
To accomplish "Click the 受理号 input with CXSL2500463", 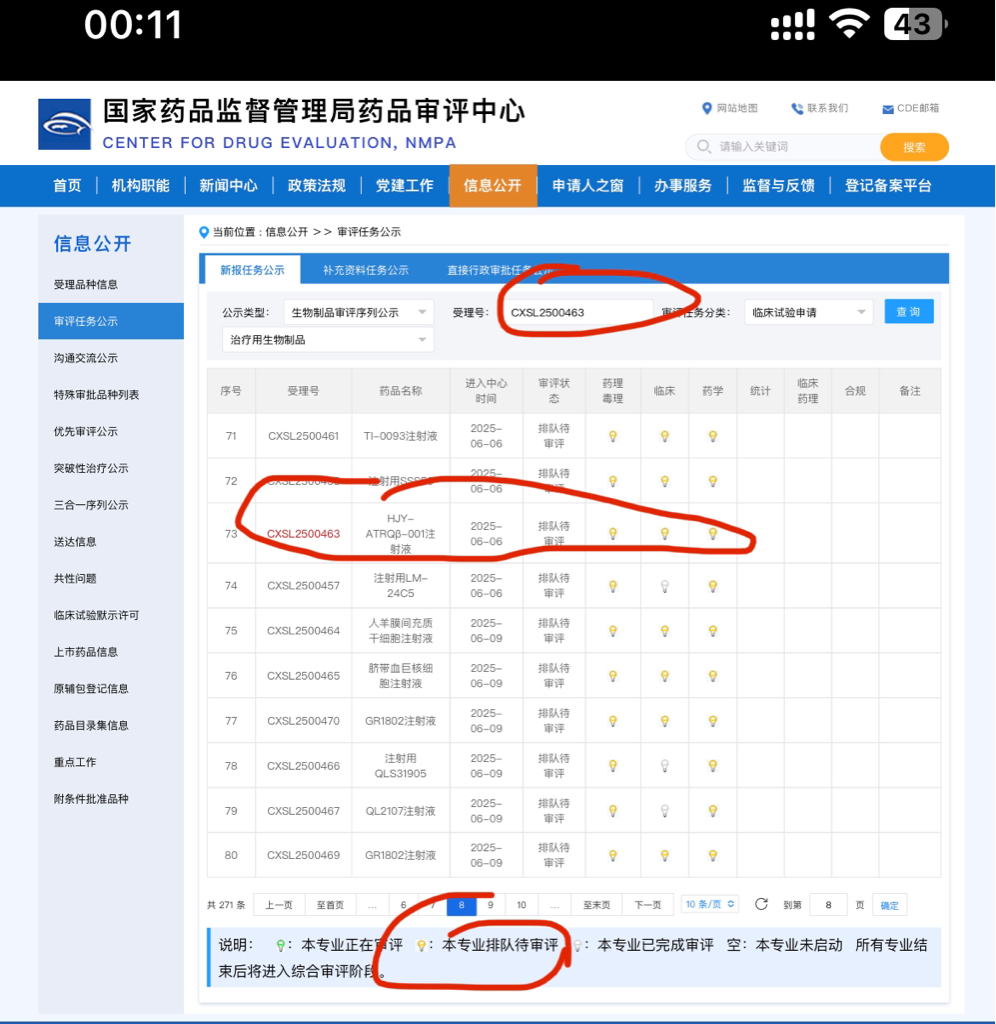I will [578, 313].
